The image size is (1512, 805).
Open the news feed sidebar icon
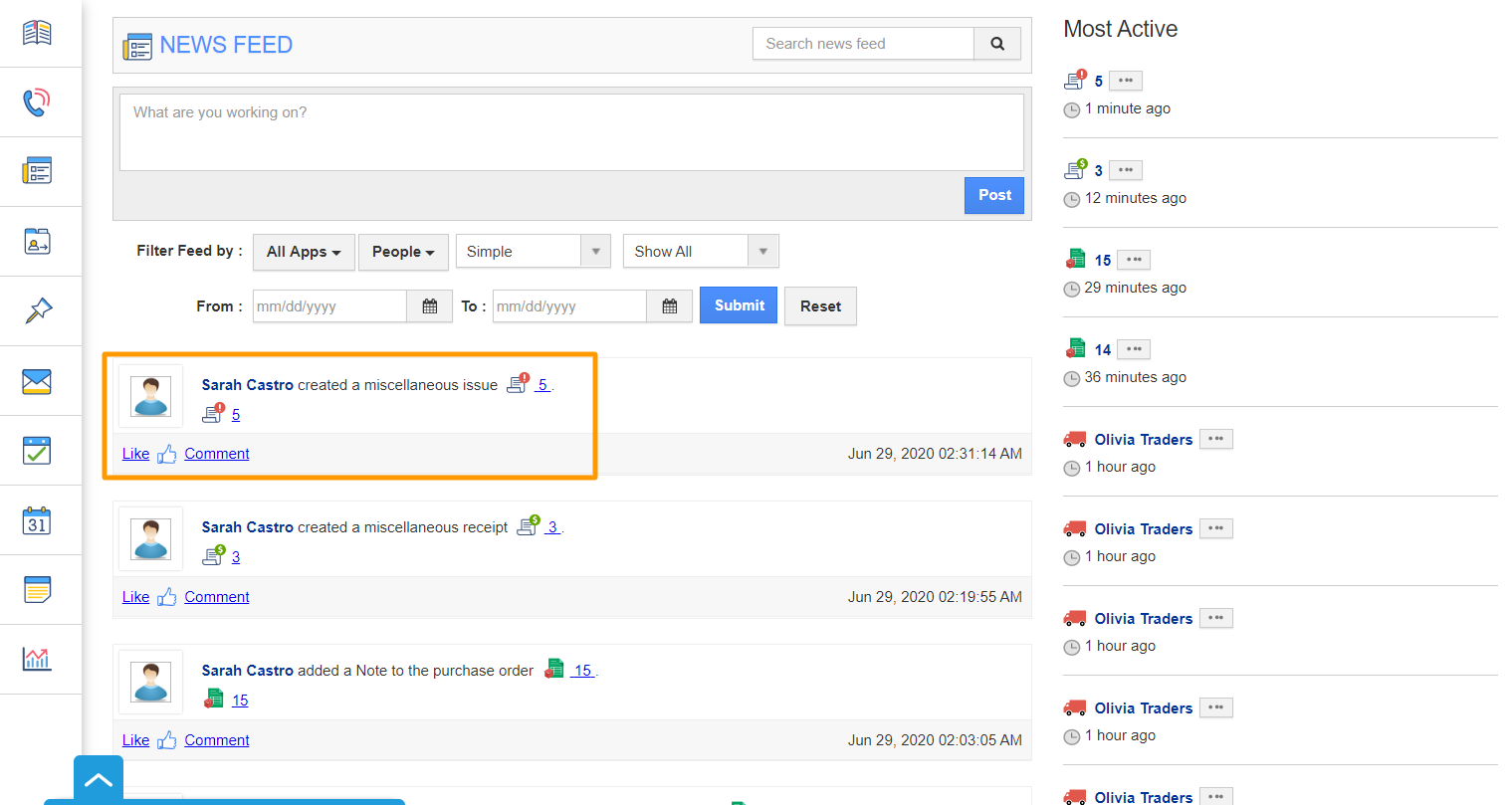click(x=37, y=171)
